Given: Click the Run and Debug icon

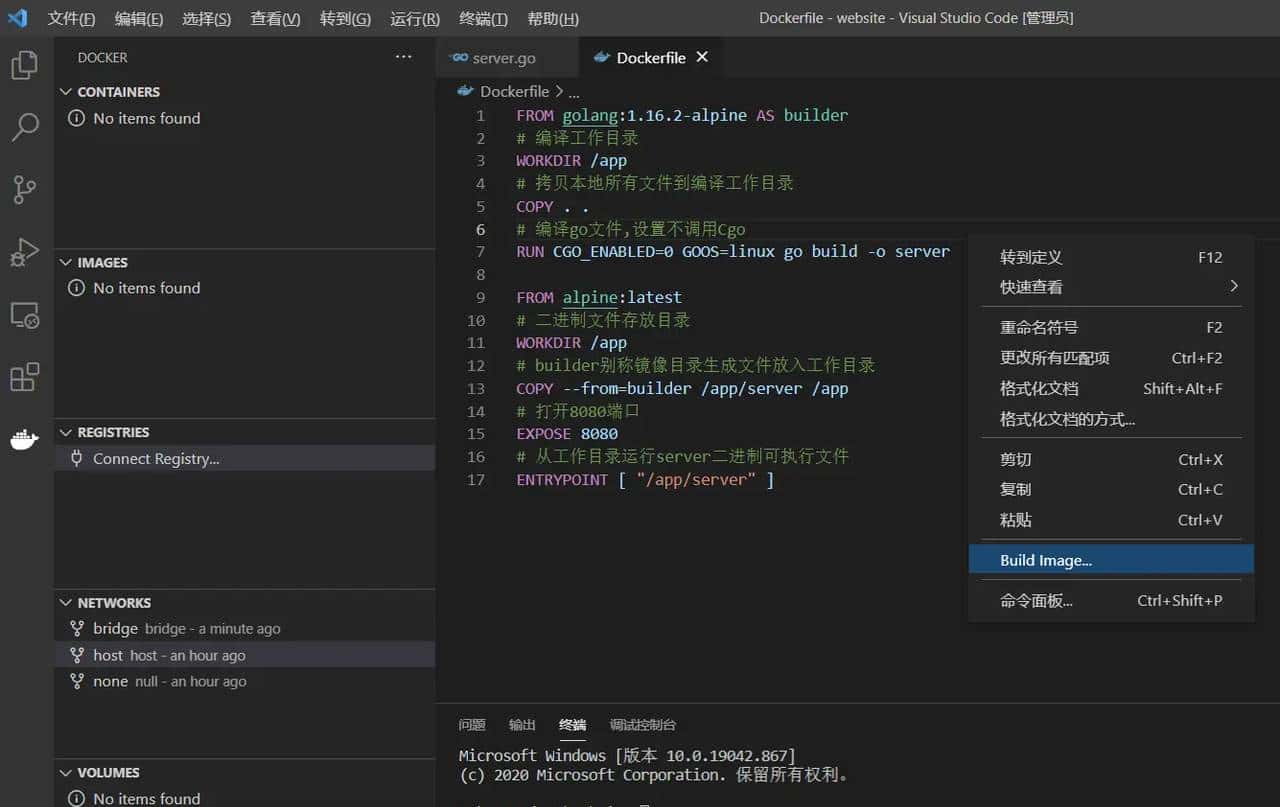Looking at the screenshot, I should [24, 252].
